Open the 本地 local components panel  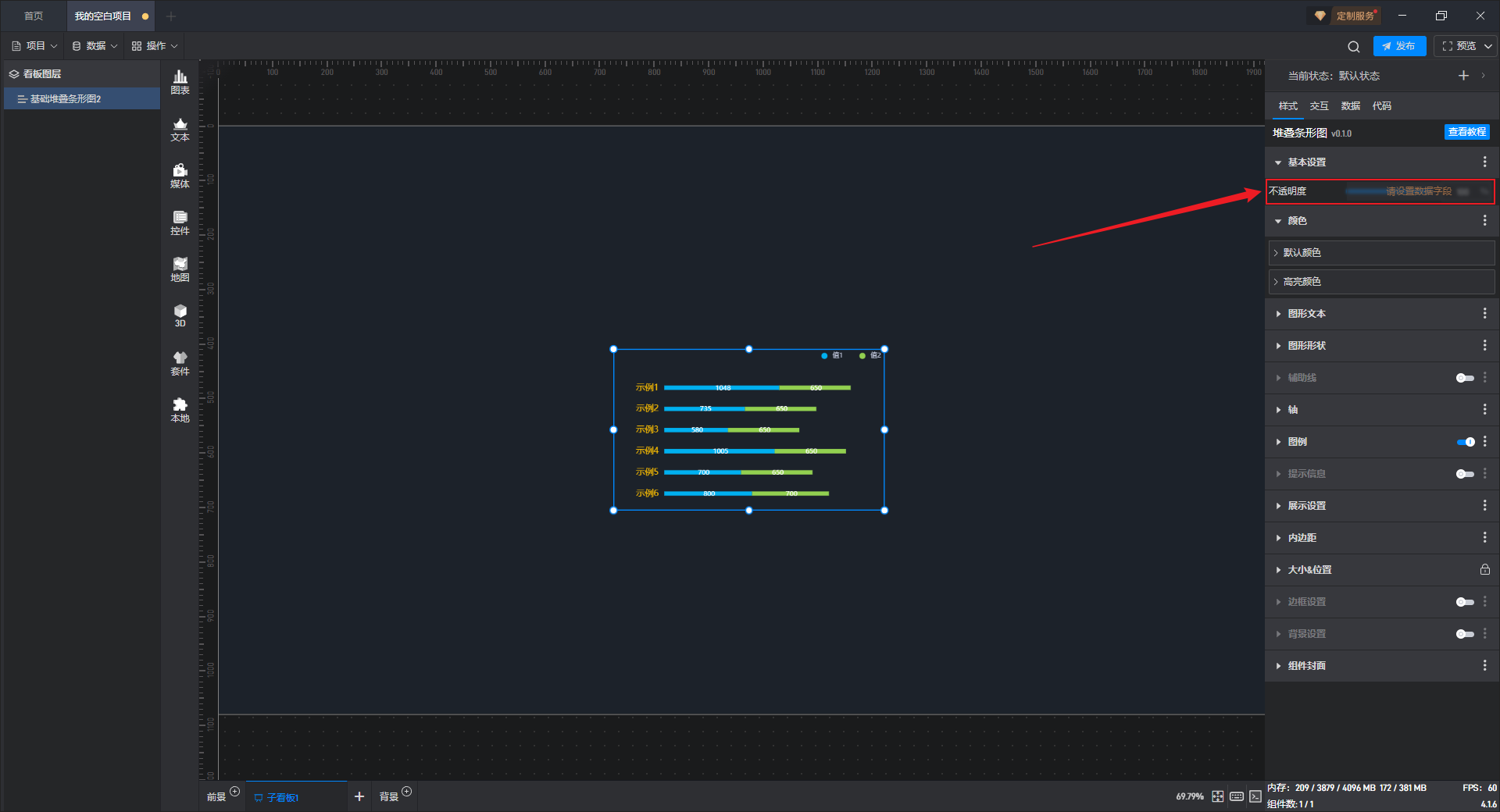tap(180, 410)
